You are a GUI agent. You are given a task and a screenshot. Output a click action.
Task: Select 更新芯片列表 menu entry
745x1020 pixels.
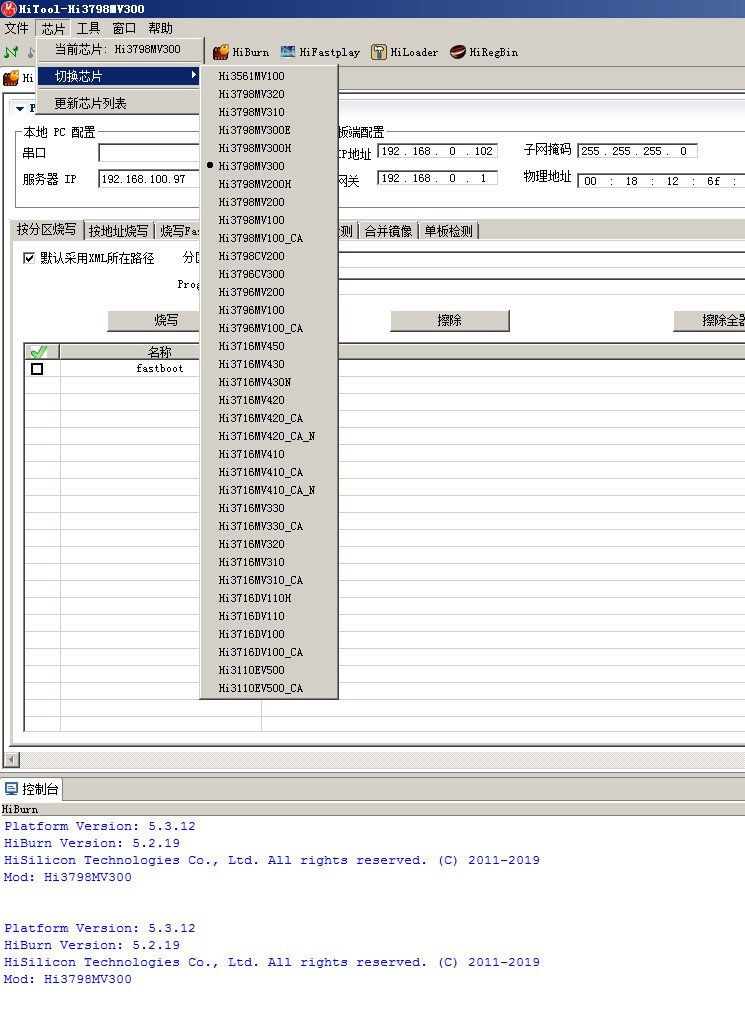tap(118, 103)
